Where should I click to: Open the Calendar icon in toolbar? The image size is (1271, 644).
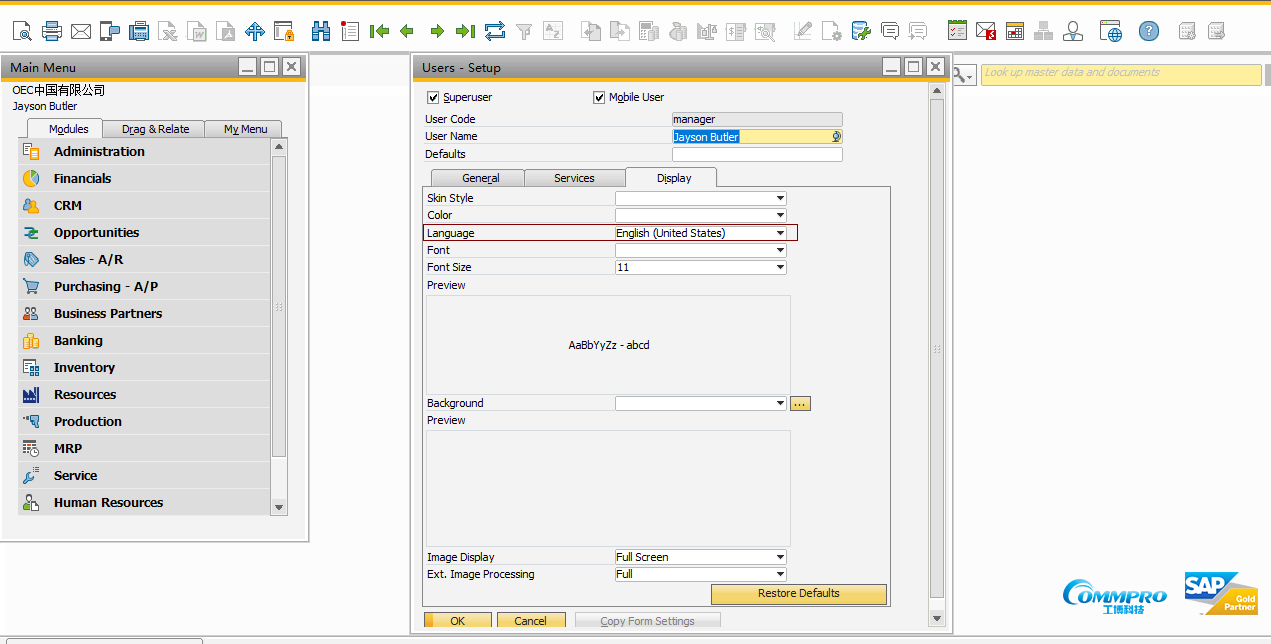click(x=1015, y=31)
